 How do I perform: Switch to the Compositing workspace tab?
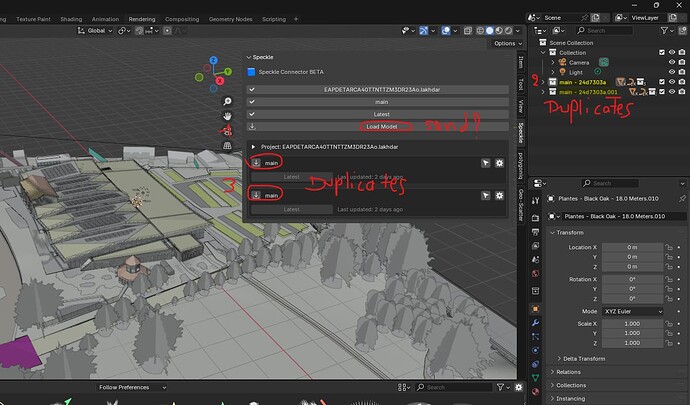pos(182,19)
